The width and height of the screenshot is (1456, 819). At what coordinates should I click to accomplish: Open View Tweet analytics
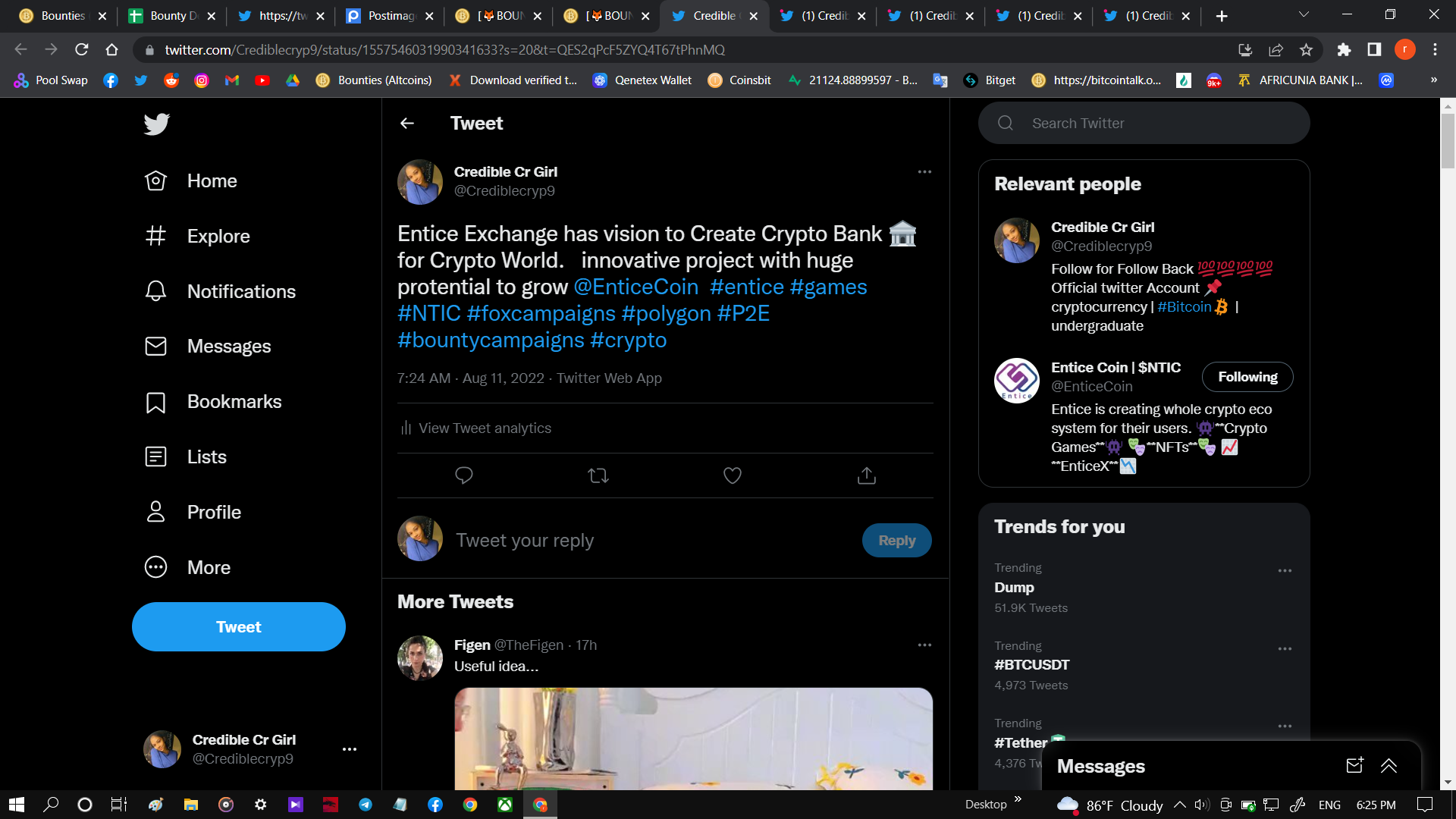click(475, 428)
